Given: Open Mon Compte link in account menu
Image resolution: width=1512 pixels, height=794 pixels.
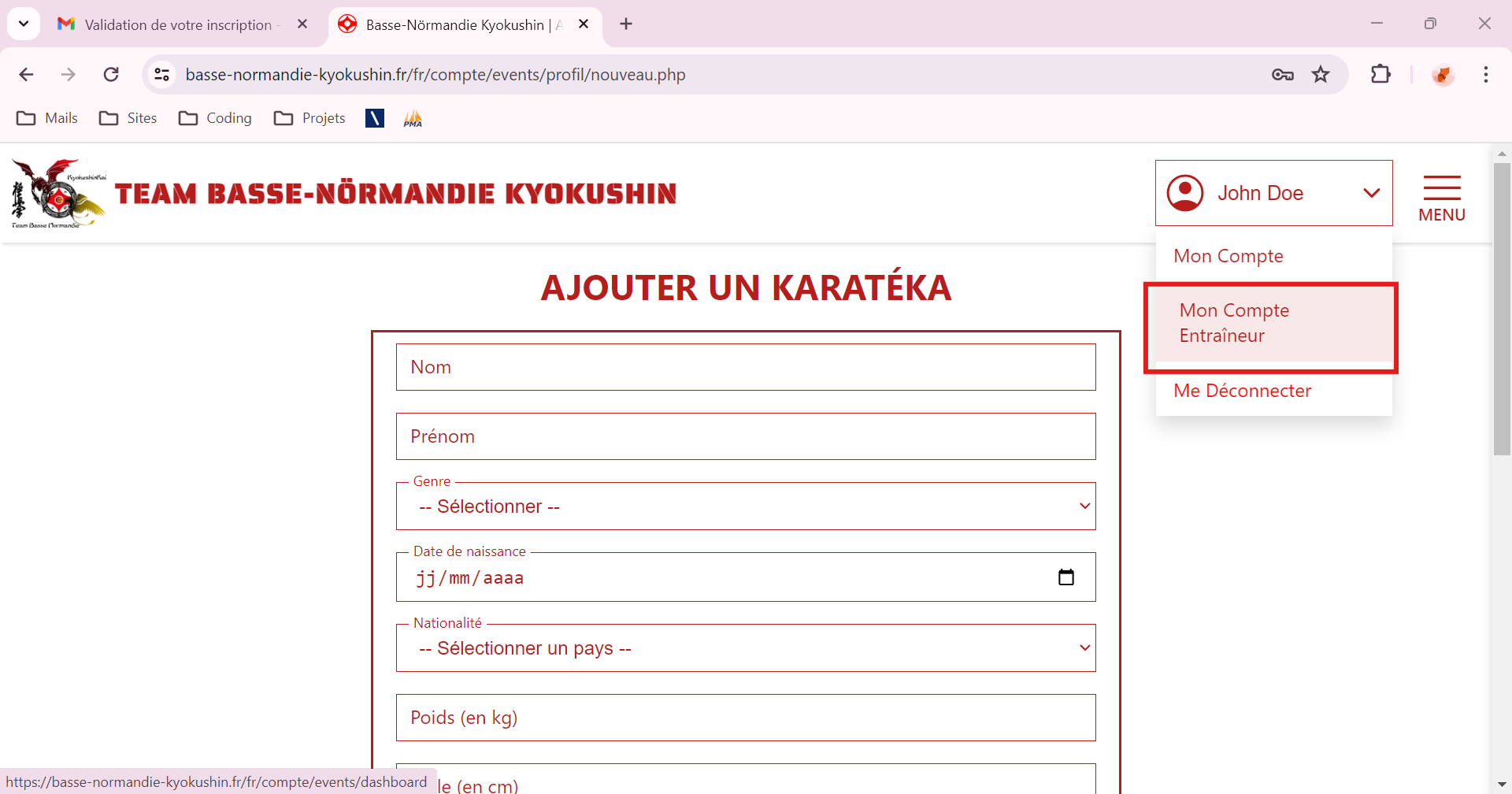Looking at the screenshot, I should coord(1228,256).
